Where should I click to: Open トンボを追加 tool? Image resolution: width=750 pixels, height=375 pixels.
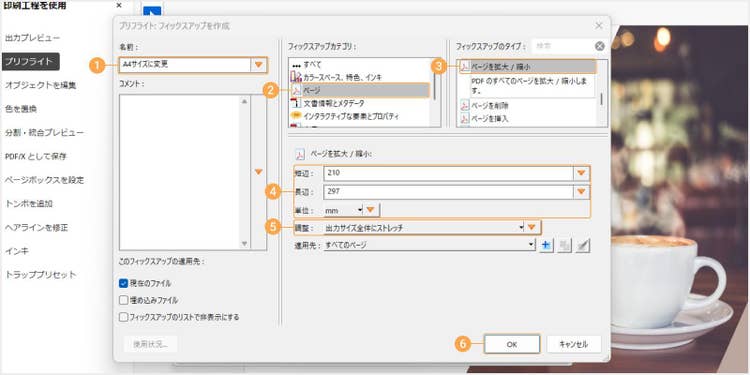(x=29, y=204)
